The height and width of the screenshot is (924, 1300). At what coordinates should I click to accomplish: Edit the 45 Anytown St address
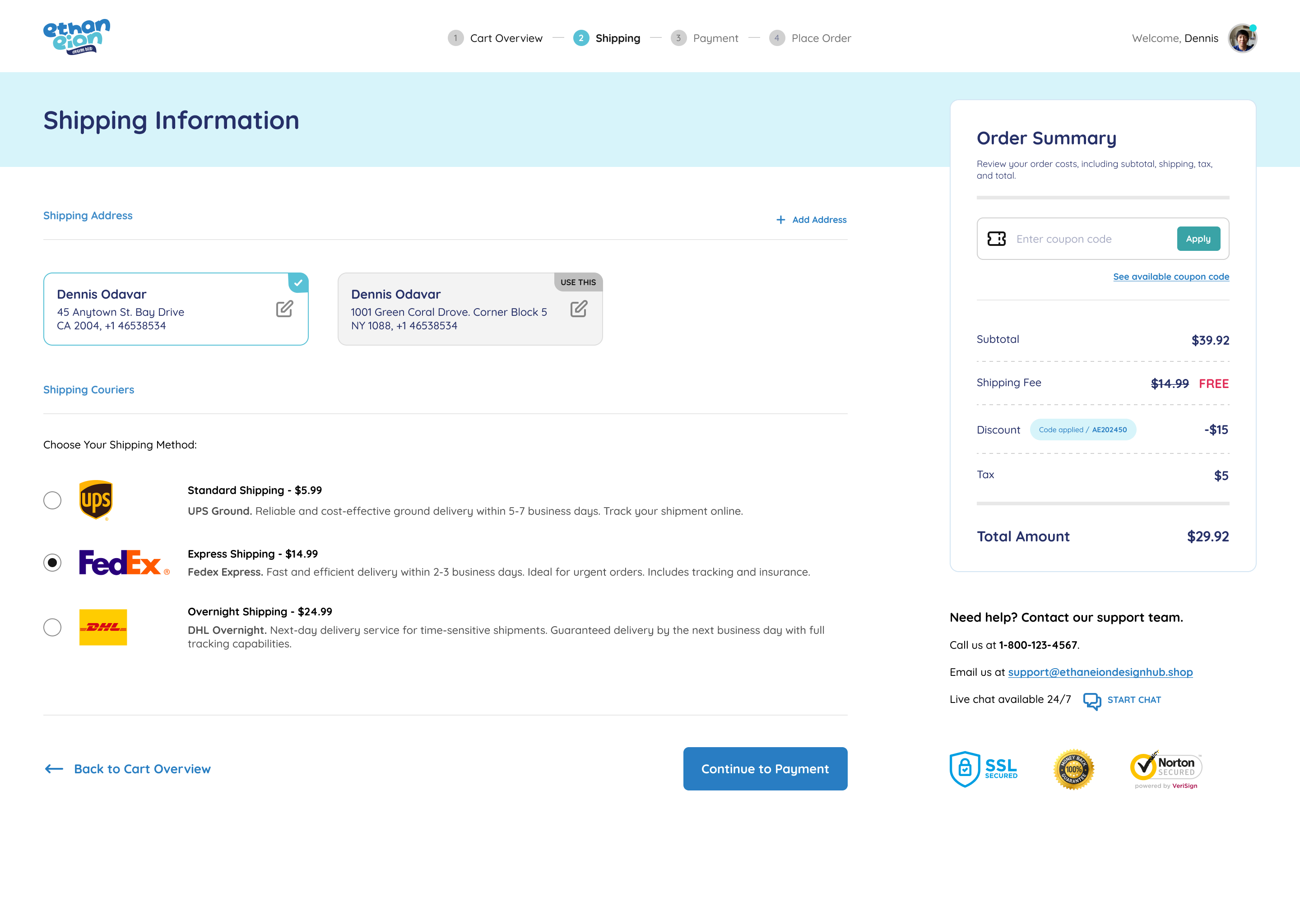[x=284, y=309]
